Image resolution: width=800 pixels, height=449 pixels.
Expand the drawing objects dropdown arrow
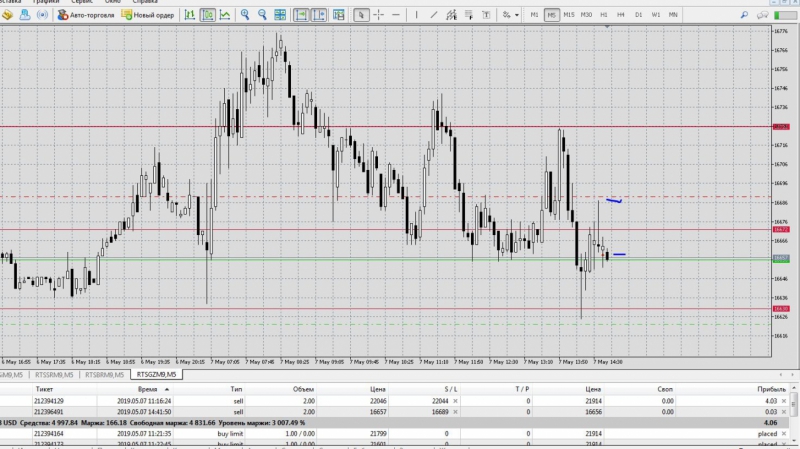pos(517,15)
